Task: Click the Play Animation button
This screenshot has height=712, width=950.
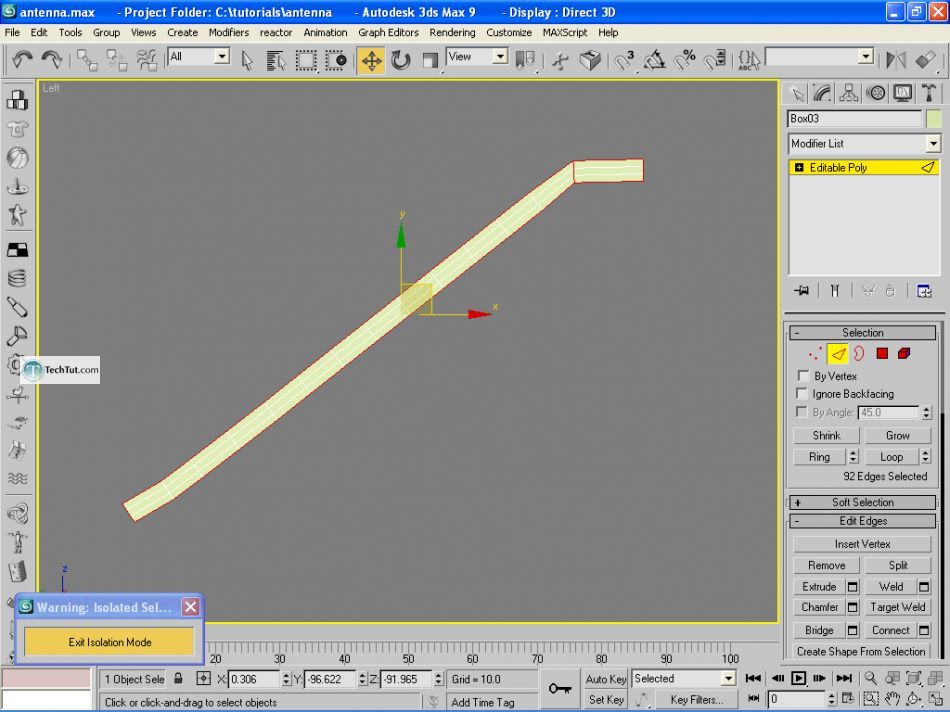Action: click(799, 678)
